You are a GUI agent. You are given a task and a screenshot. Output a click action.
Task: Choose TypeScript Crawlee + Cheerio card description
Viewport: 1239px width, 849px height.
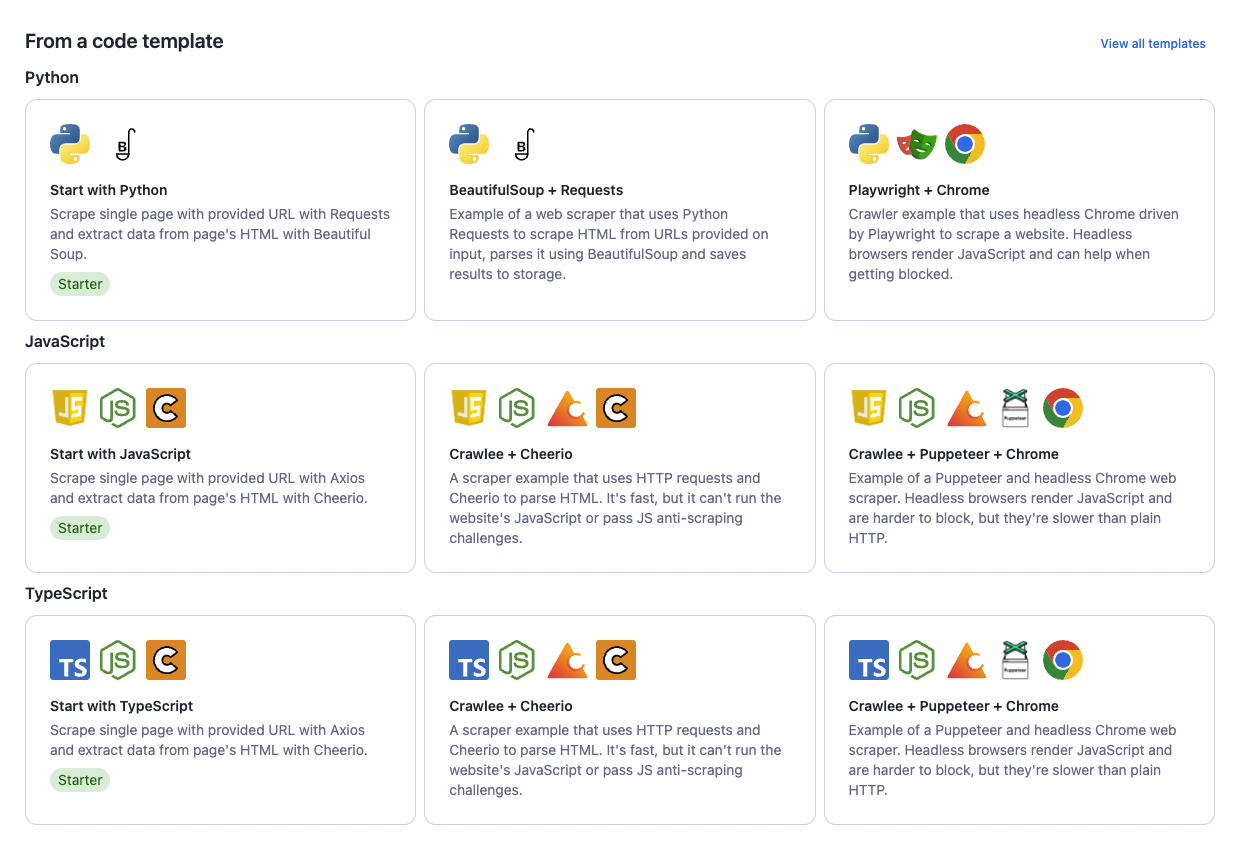[615, 760]
